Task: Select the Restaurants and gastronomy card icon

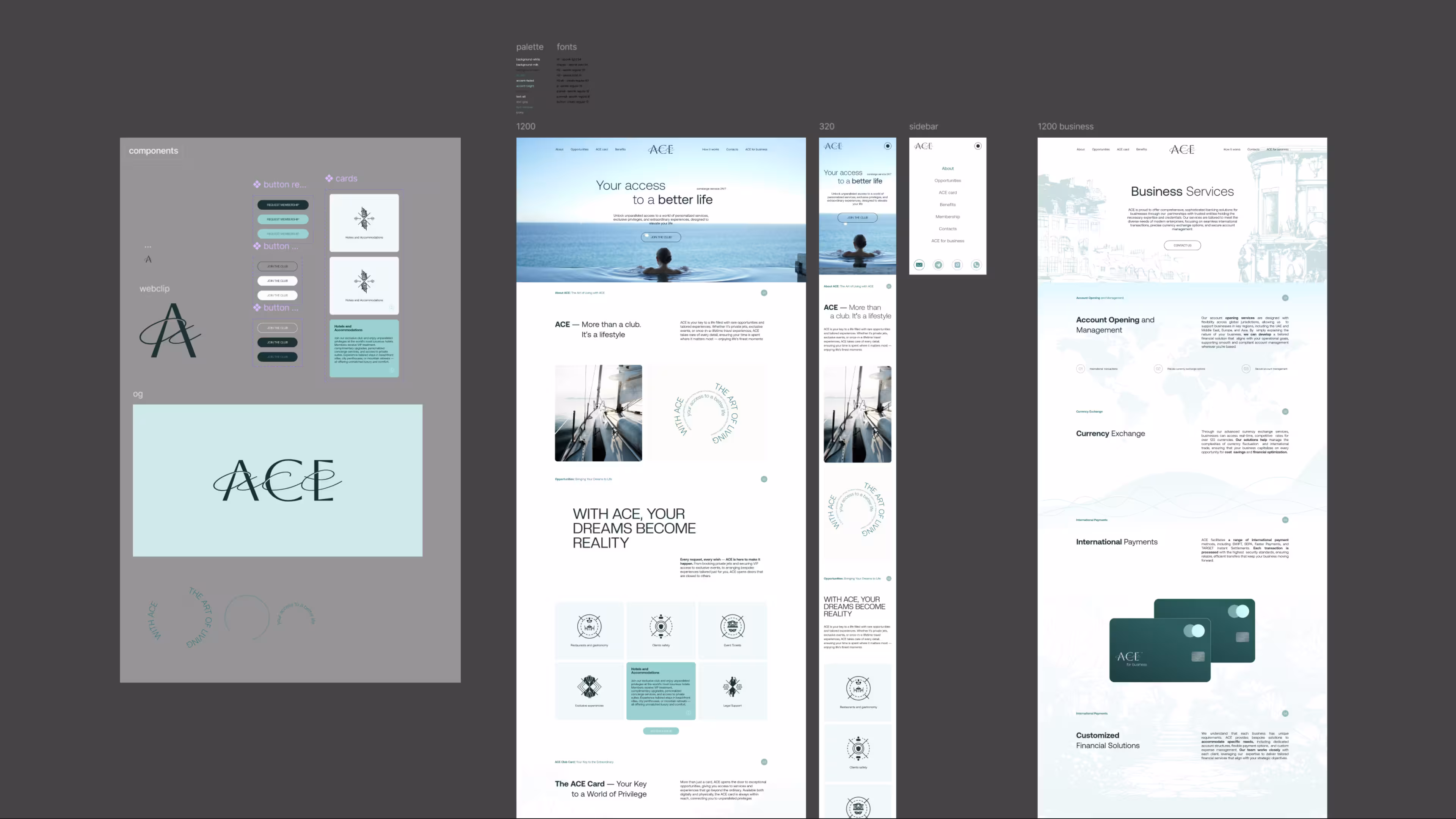Action: (x=589, y=626)
